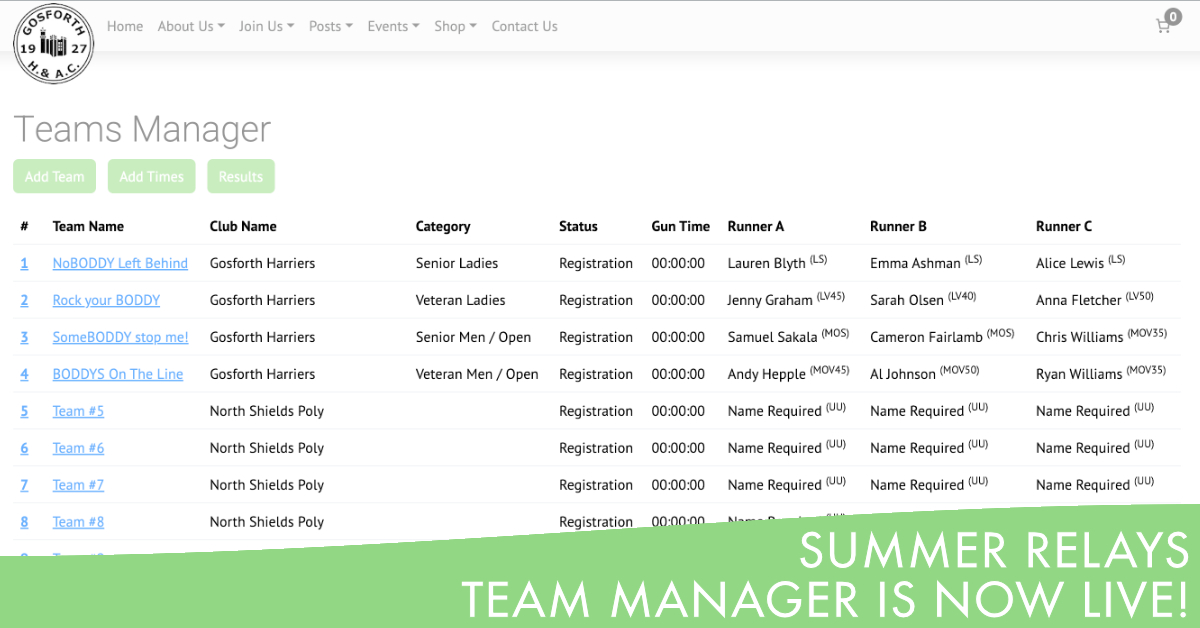Select runner Samuel Sakala

click(x=772, y=337)
